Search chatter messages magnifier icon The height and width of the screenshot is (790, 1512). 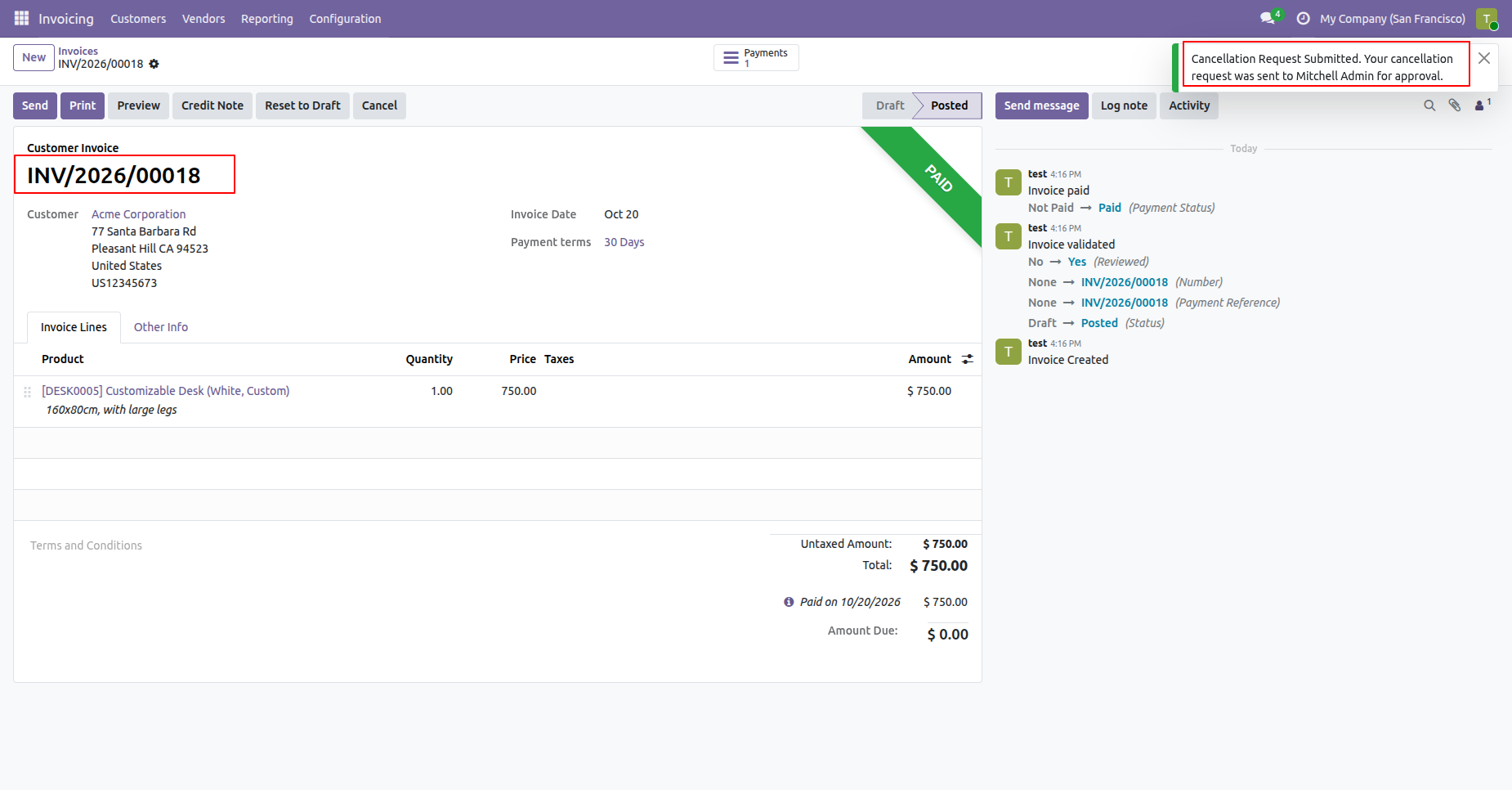tap(1429, 105)
